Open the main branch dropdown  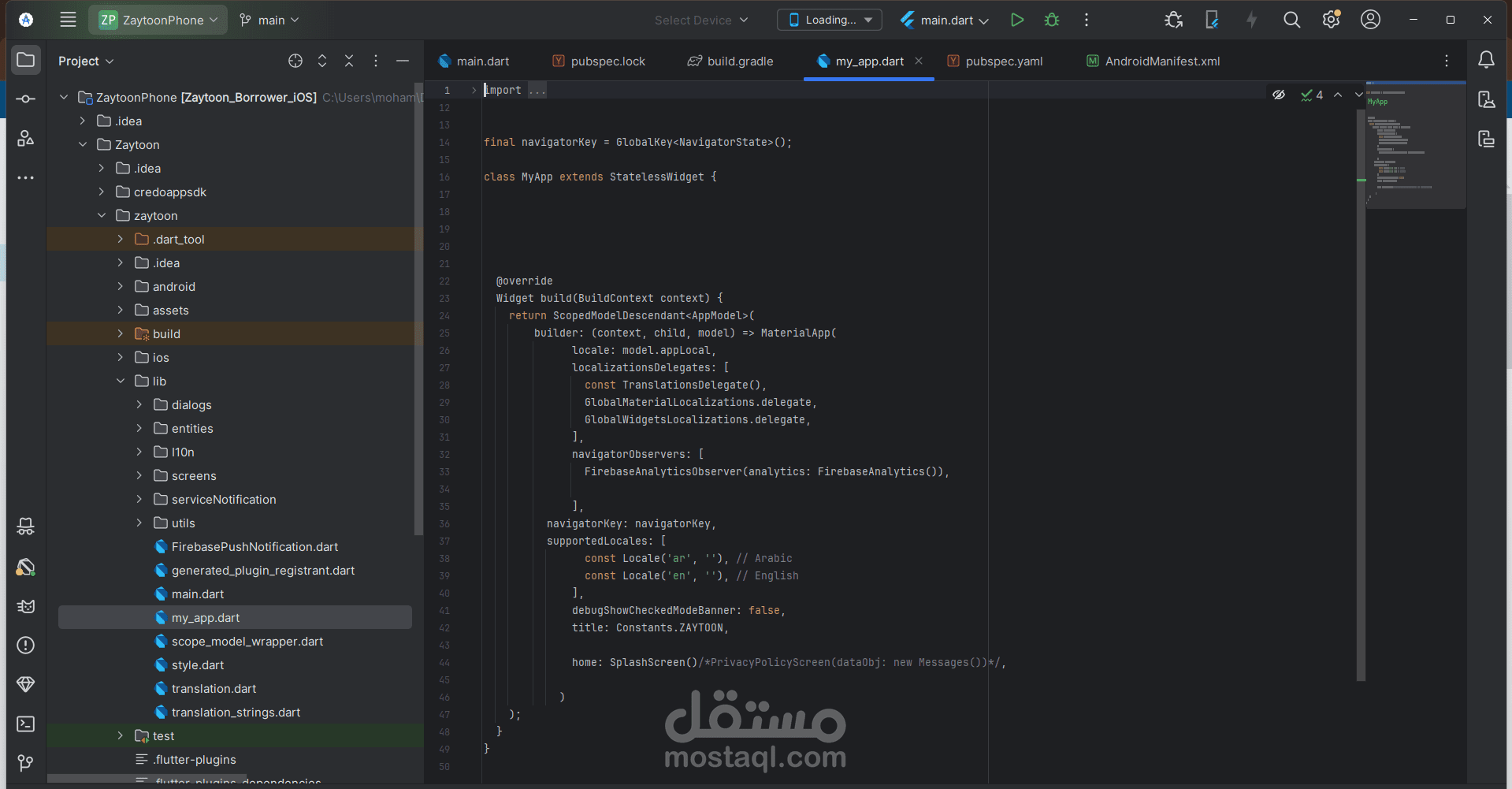(269, 20)
